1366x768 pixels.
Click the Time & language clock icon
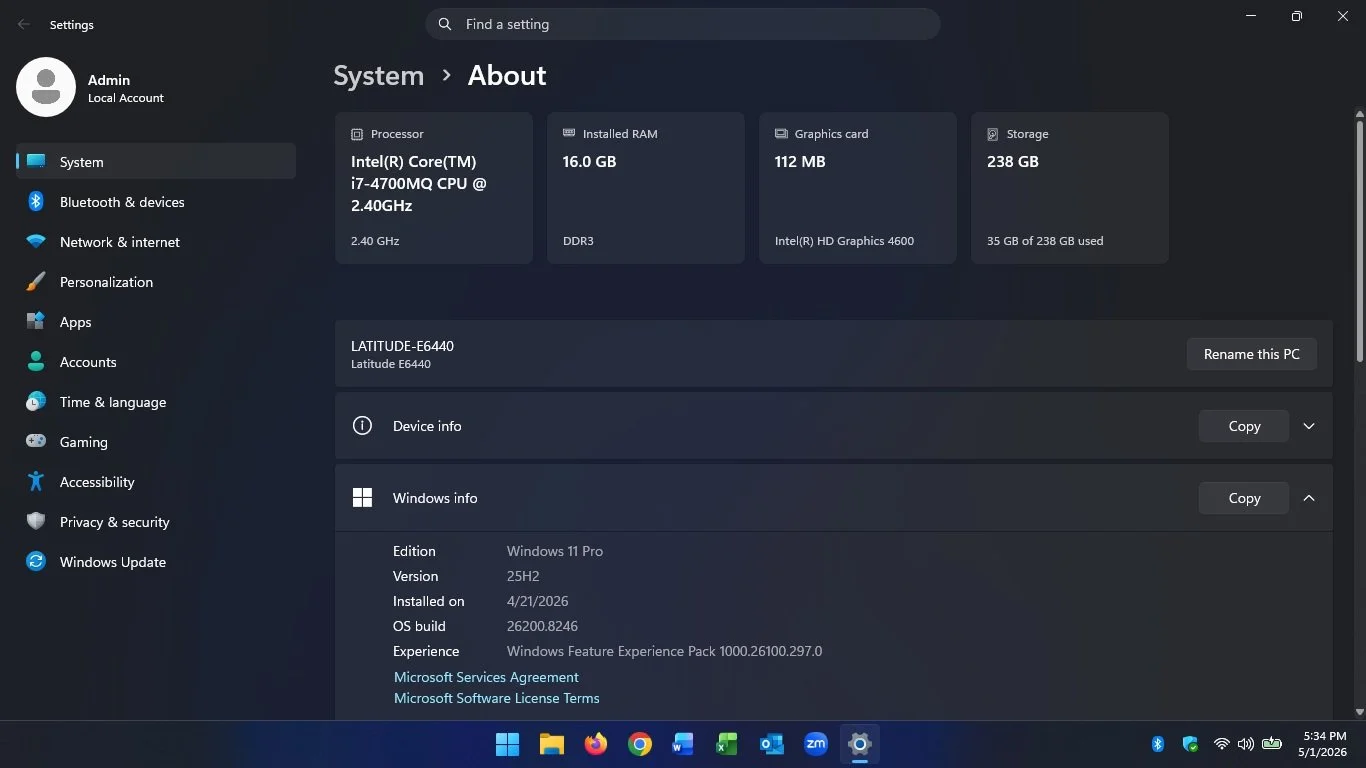pyautogui.click(x=36, y=401)
